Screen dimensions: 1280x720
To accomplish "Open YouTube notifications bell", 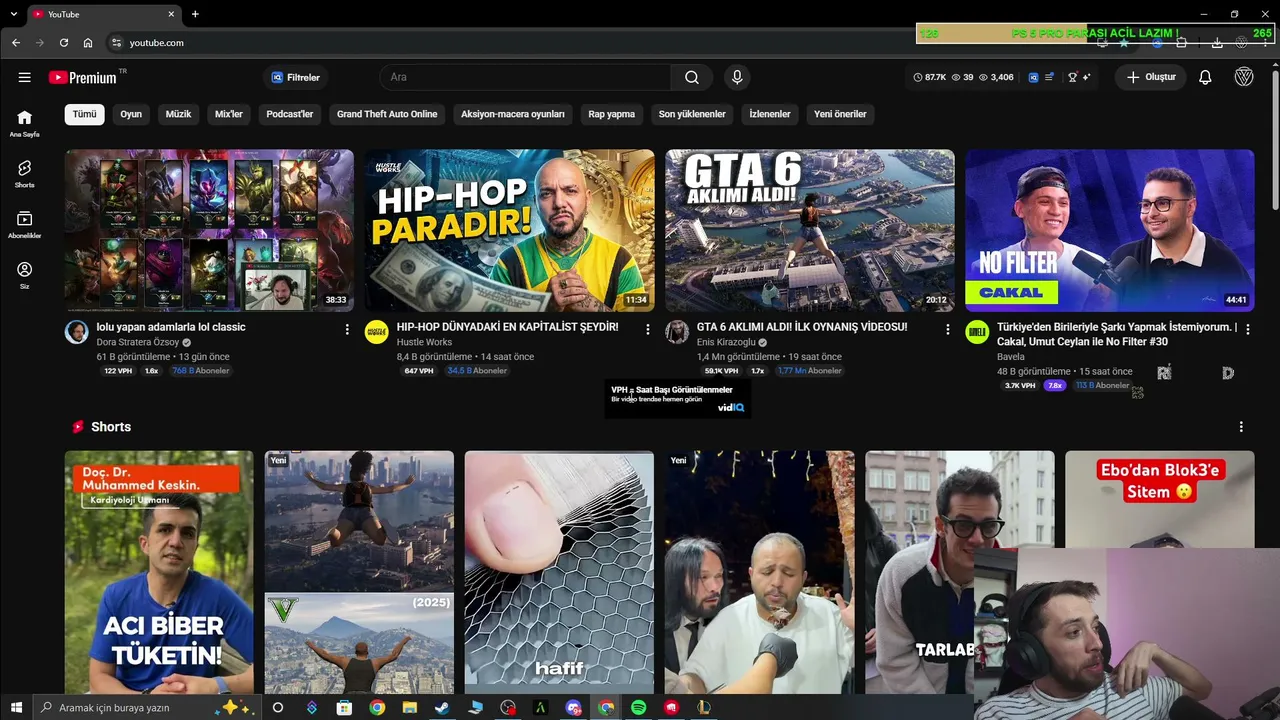I will click(x=1205, y=77).
